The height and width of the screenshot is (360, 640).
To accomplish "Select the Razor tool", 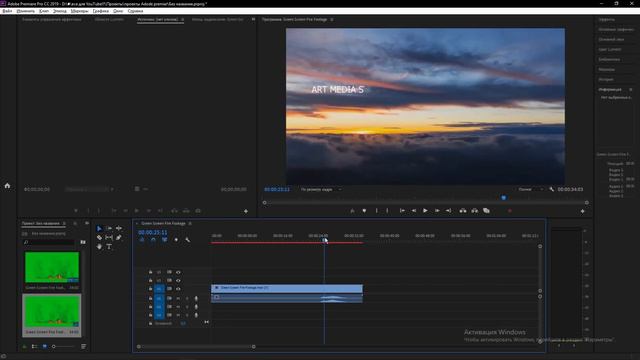I will [x=99, y=238].
